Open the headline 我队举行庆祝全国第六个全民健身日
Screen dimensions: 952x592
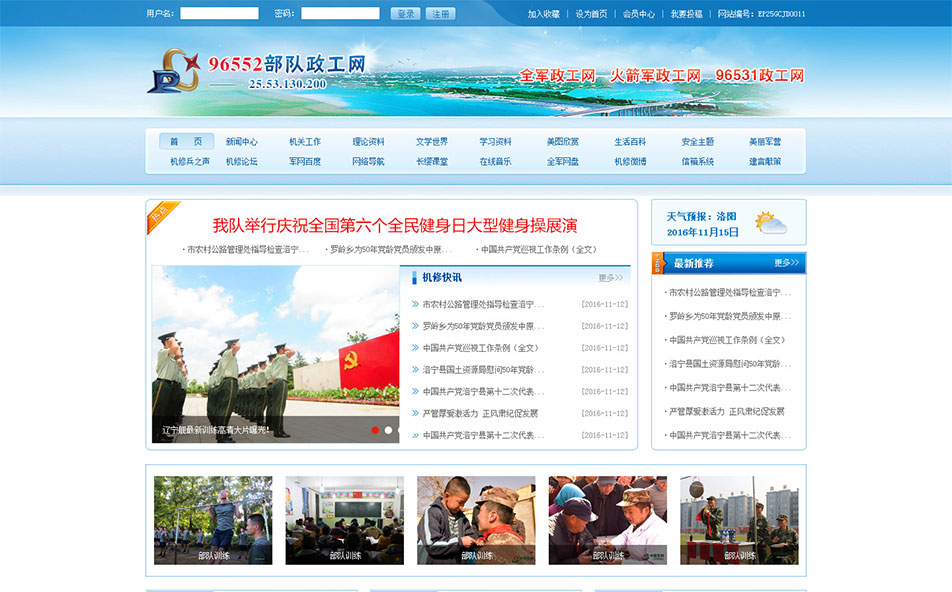[394, 226]
